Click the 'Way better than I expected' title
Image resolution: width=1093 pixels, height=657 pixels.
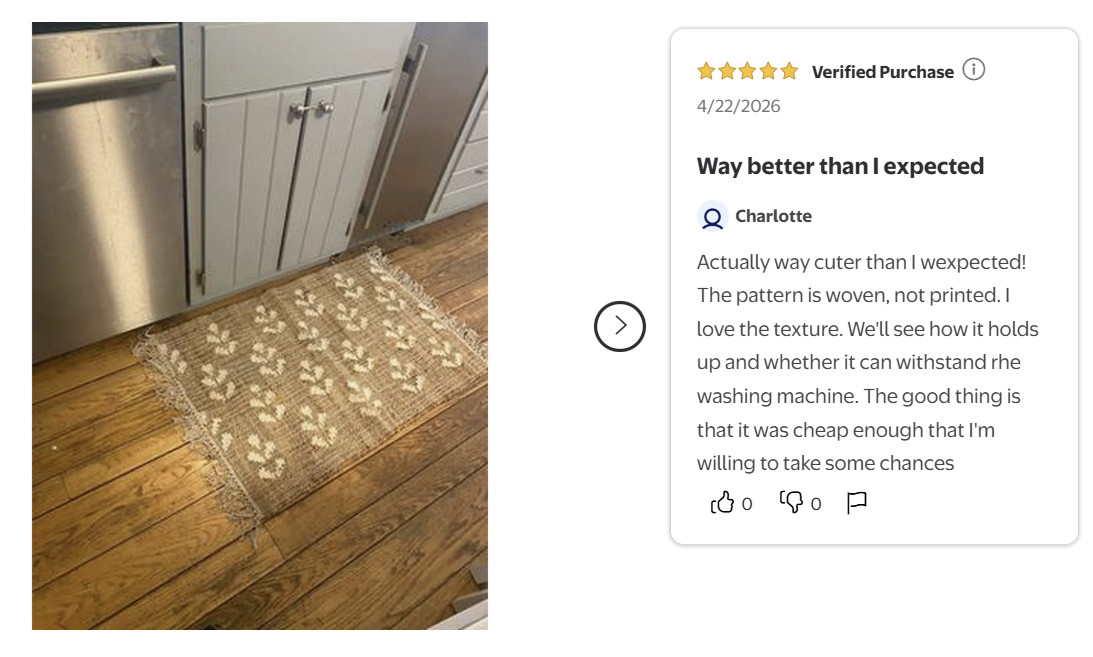point(840,166)
